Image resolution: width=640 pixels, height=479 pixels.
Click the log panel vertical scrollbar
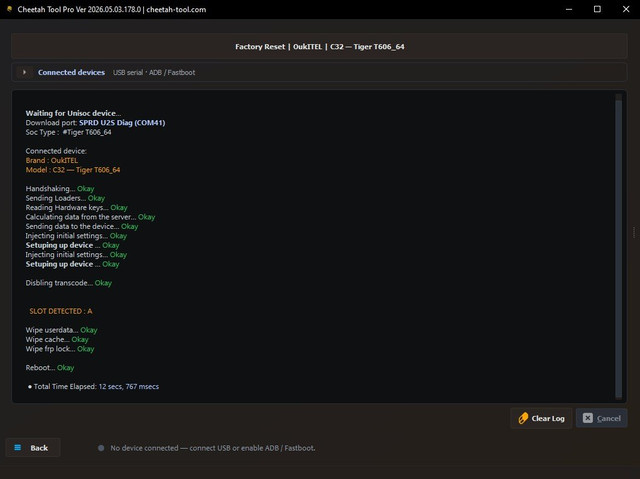618,246
